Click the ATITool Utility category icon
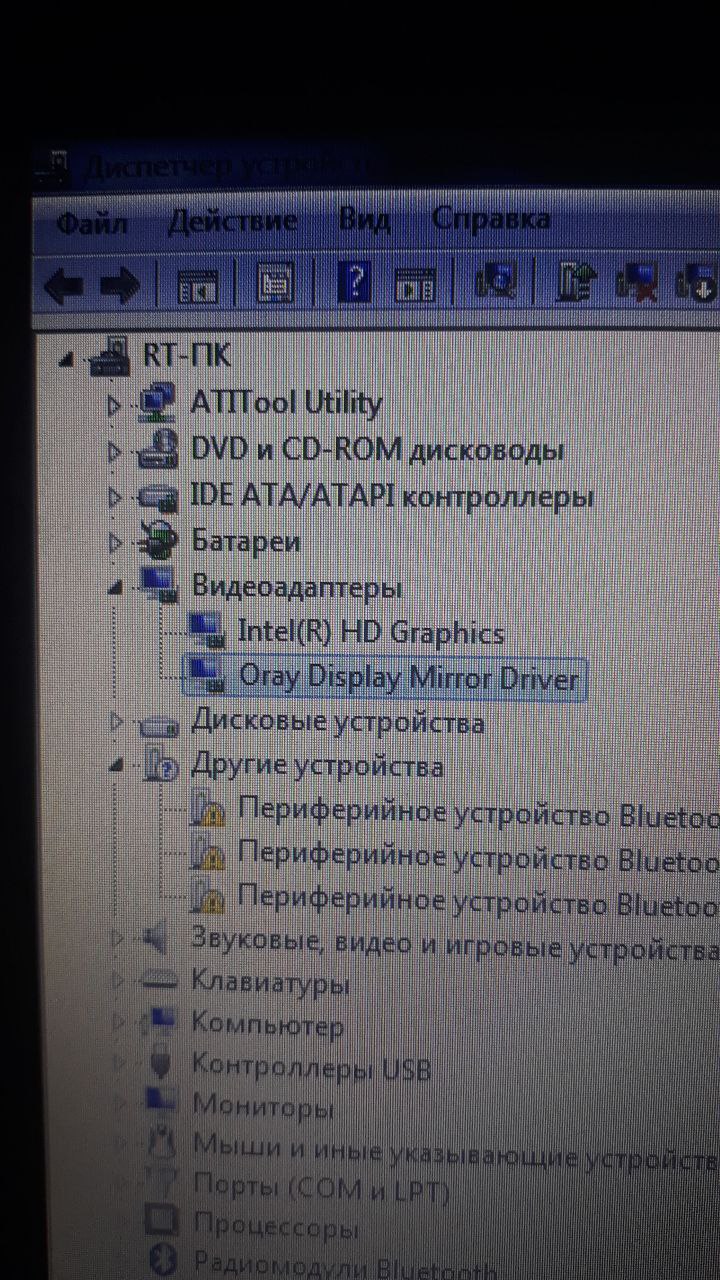The width and height of the screenshot is (720, 1280). [x=157, y=403]
